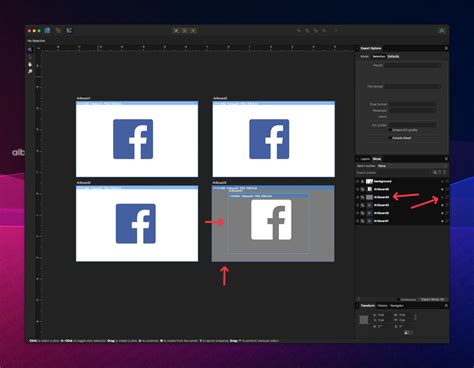474x368 pixels.
Task: Select the Artboard1 canvas with the blue Facebook logo
Action: click(137, 139)
